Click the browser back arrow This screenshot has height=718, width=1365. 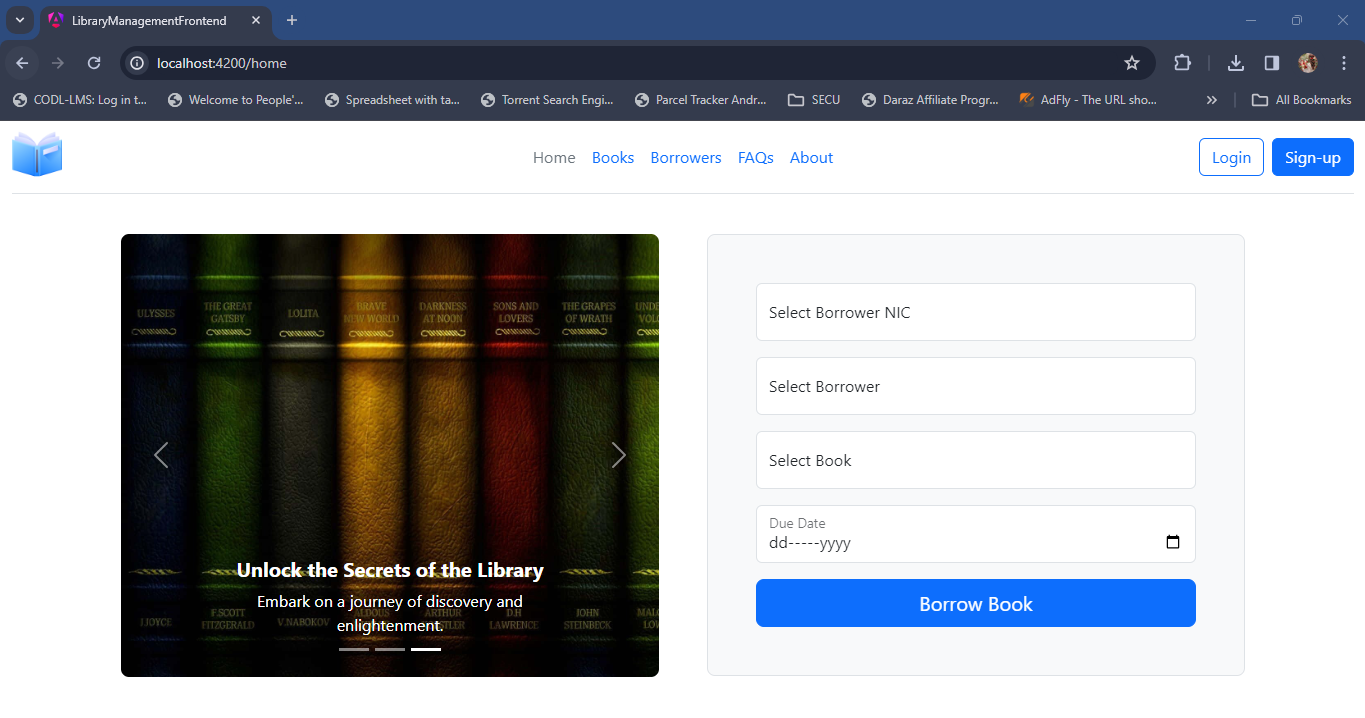coord(21,62)
